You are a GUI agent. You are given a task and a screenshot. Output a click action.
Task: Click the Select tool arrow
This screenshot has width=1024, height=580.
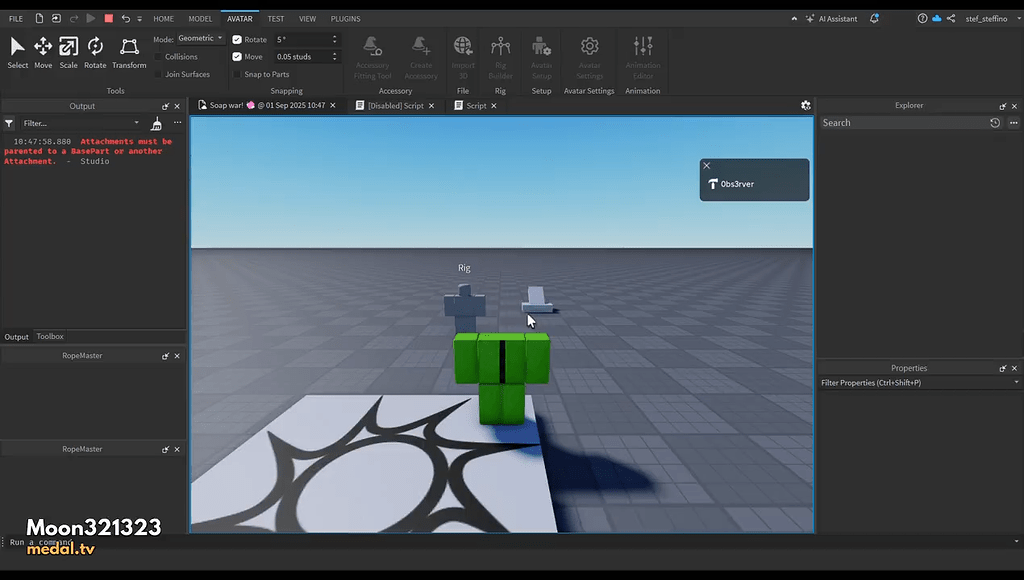click(16, 48)
